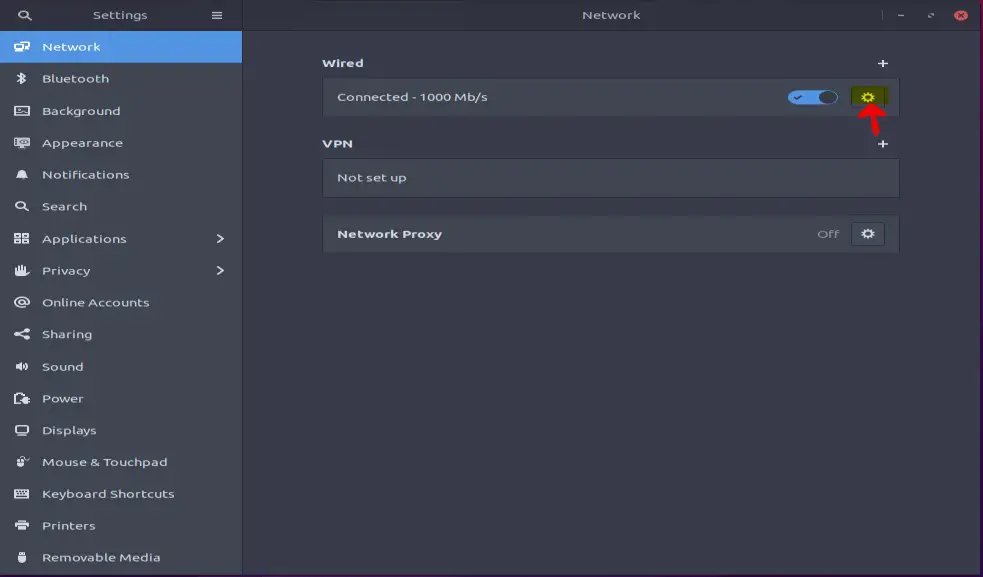Open the Online Accounts label
Screen dimensions: 983x577
point(95,302)
